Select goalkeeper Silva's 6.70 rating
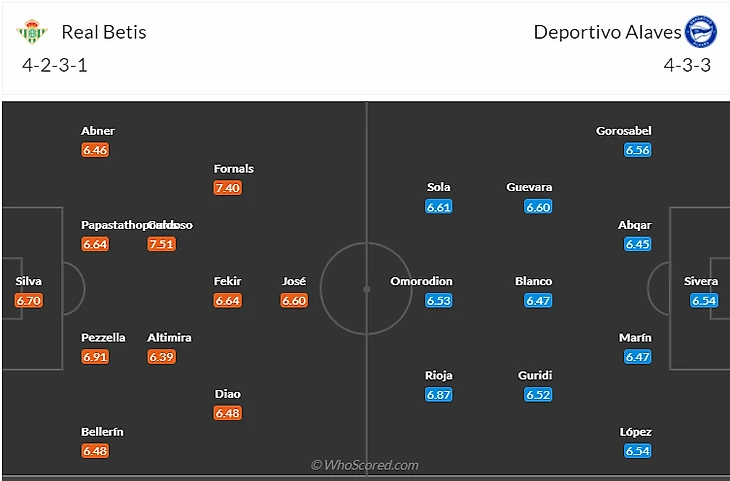Image resolution: width=730 pixels, height=481 pixels. click(29, 300)
